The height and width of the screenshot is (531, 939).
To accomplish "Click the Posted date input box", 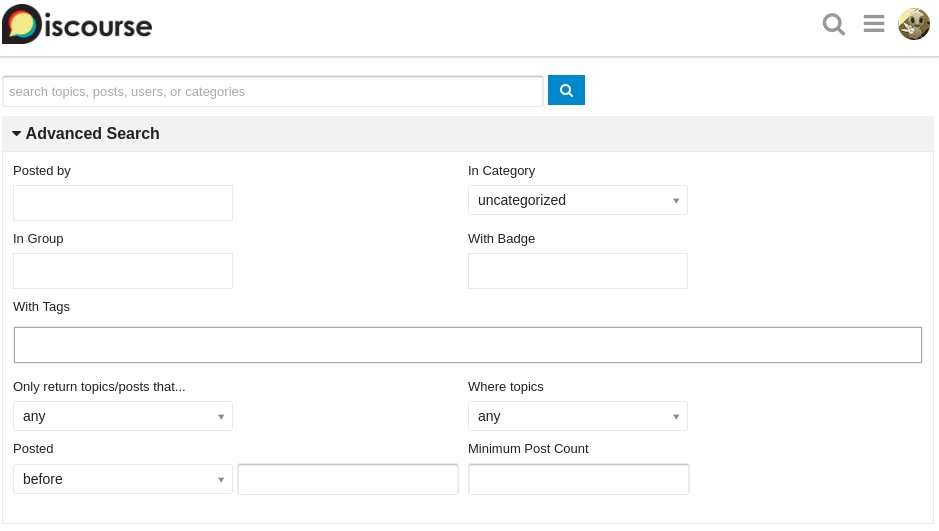I will point(348,479).
